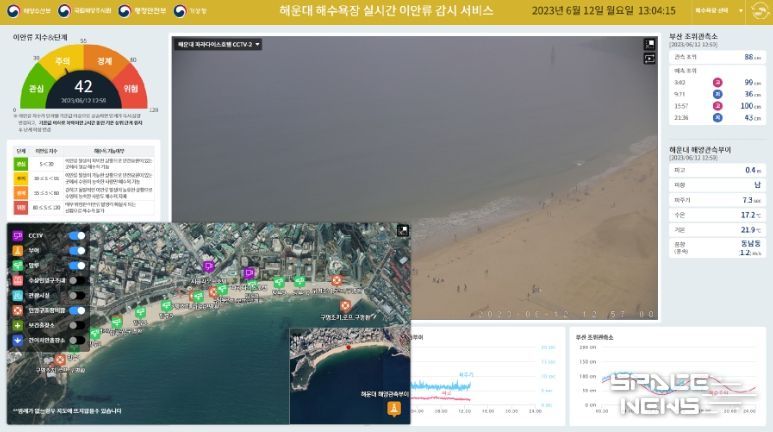Toggle the CCTV map layer off
Viewport: 773px width, 432px height.
(76, 236)
